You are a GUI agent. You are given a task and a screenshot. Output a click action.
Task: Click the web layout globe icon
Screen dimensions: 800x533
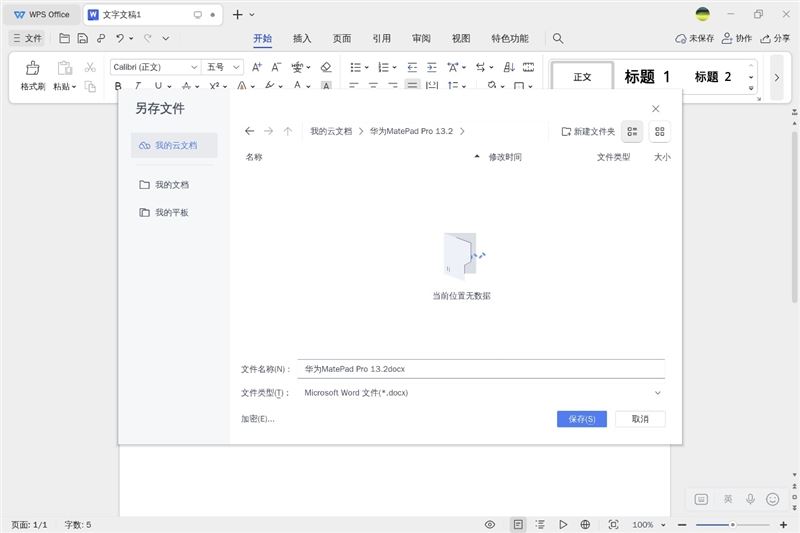(585, 524)
